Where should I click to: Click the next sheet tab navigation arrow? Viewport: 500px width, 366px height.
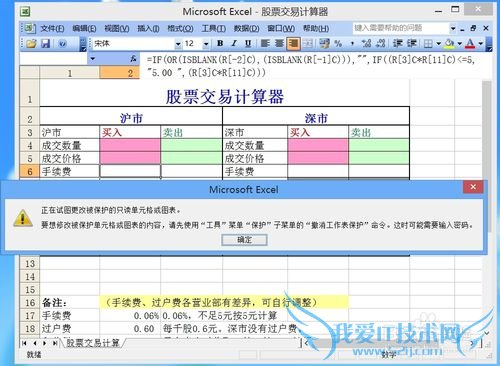[45, 343]
